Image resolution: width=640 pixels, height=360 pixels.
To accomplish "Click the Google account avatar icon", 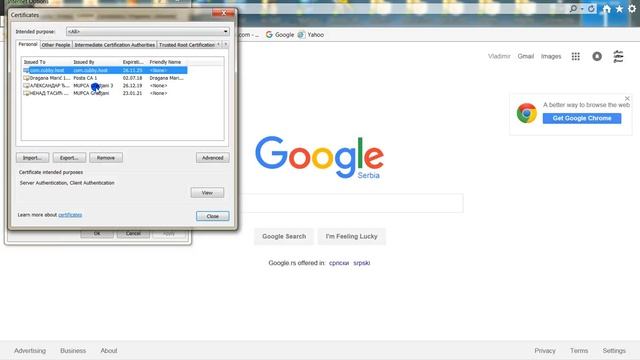I will pyautogui.click(x=618, y=56).
